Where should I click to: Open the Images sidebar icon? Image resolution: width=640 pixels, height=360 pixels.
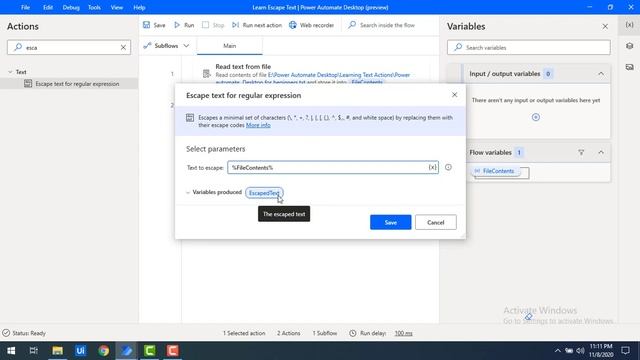click(629, 67)
